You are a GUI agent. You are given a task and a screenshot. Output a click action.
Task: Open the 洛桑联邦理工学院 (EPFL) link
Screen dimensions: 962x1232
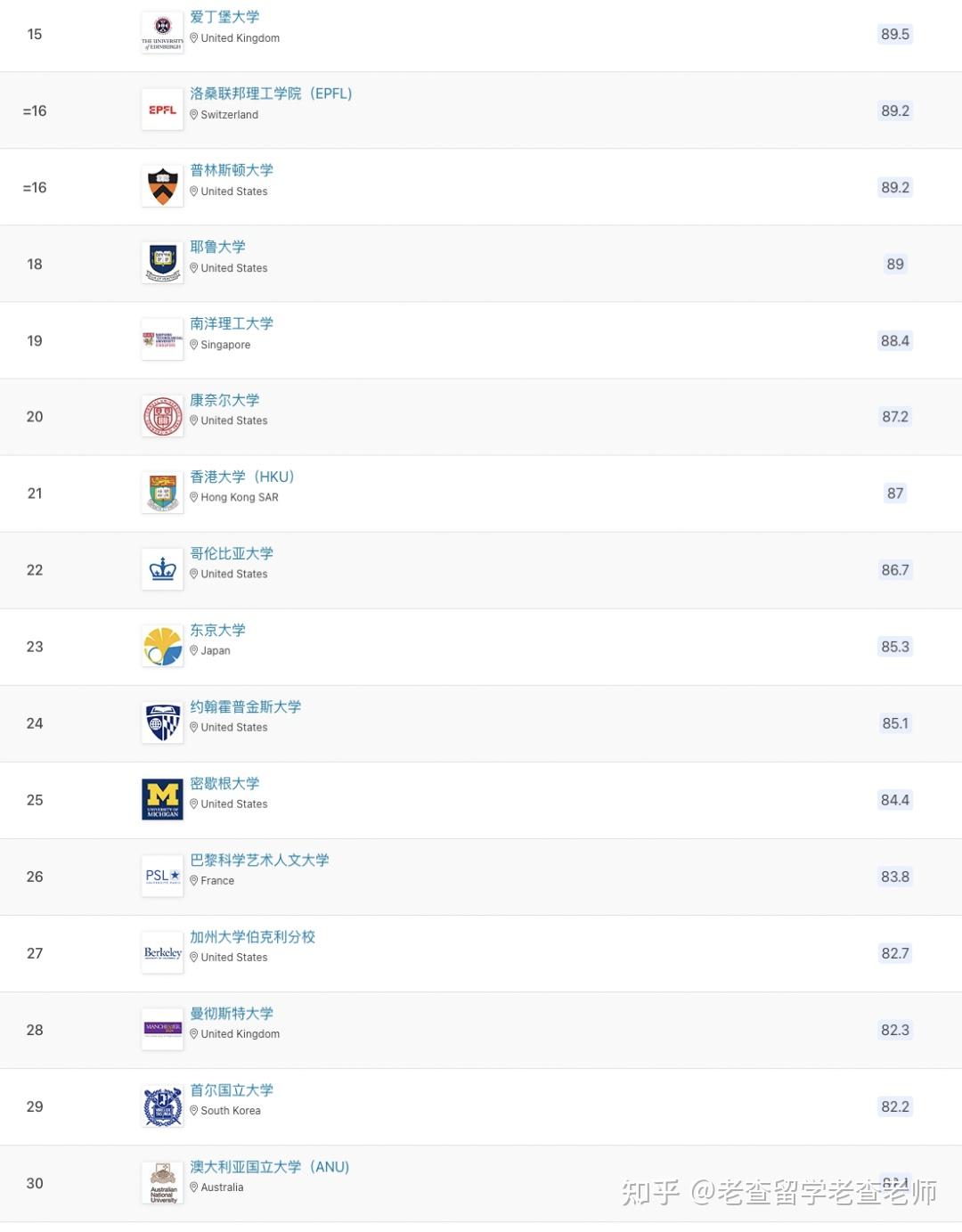click(271, 94)
